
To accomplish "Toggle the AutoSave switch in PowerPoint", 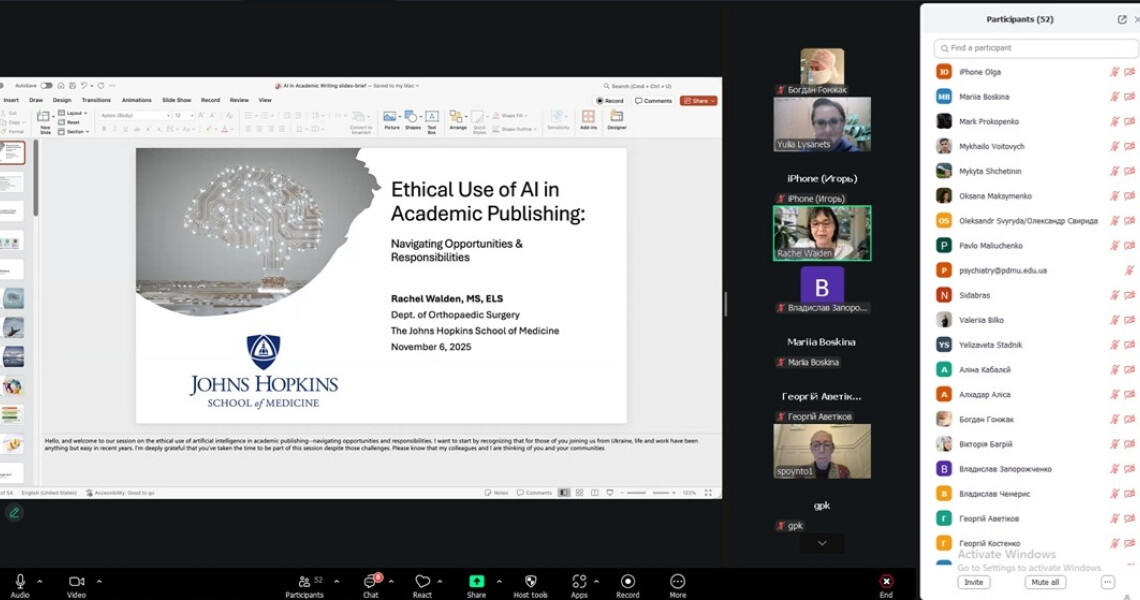I will point(46,86).
